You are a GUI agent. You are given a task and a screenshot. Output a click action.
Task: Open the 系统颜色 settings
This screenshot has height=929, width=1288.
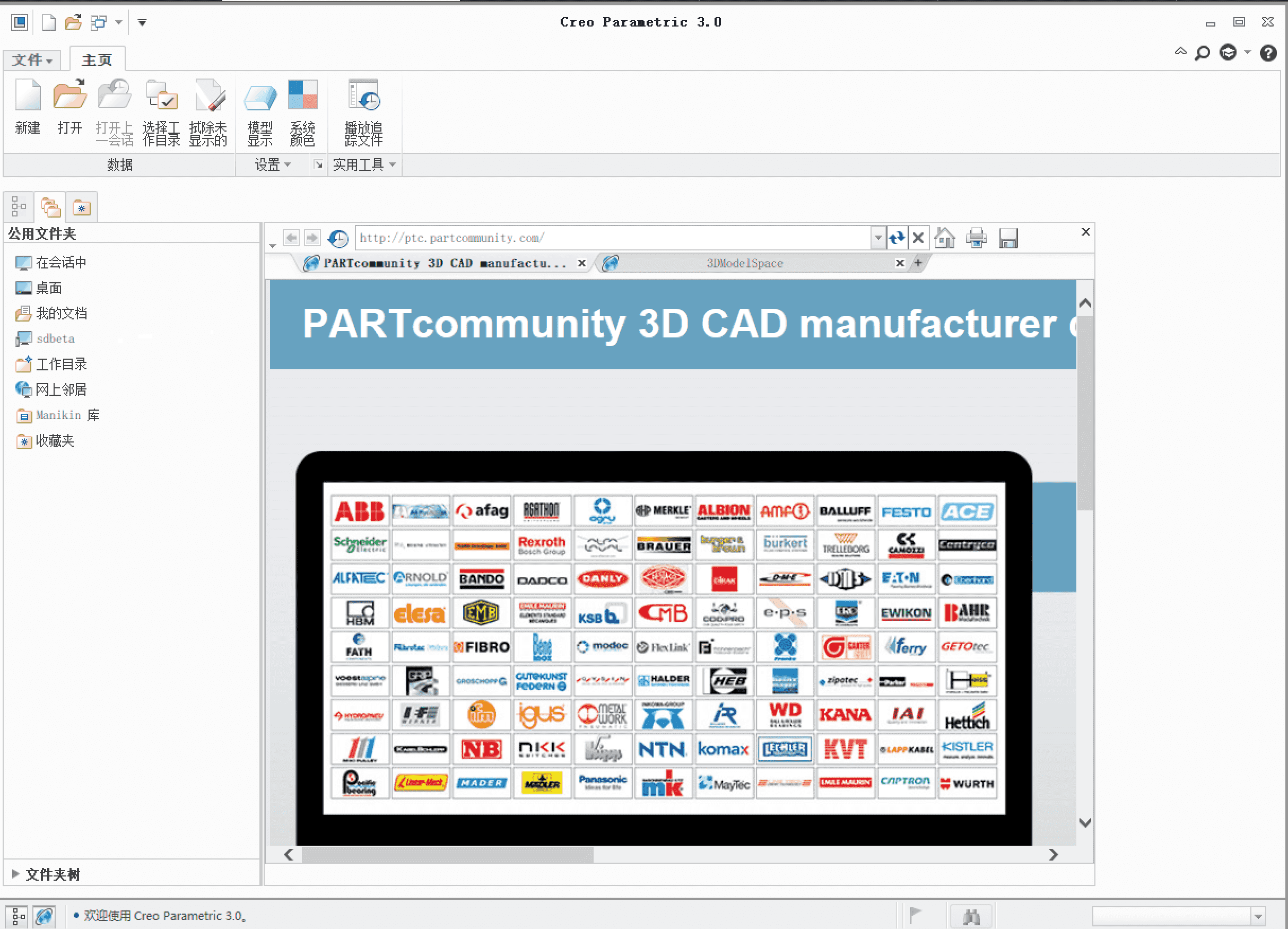pos(302,110)
